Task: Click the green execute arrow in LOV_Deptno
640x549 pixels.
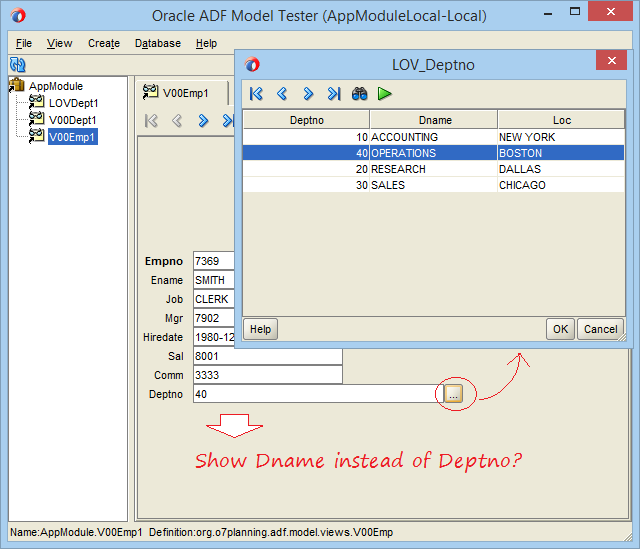Action: [384, 94]
